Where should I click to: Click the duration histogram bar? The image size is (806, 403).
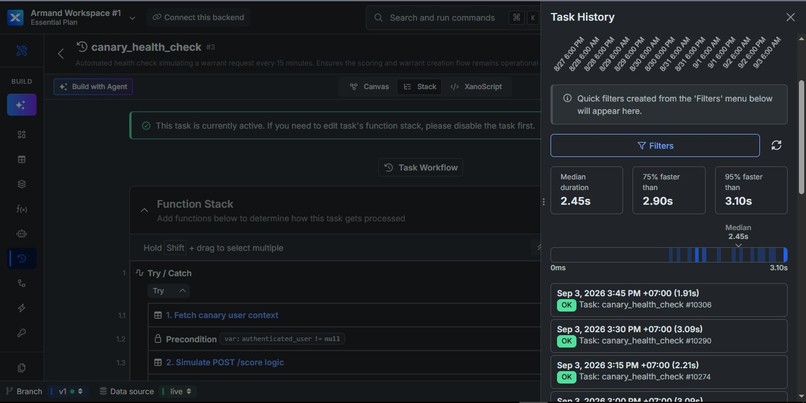tap(669, 255)
